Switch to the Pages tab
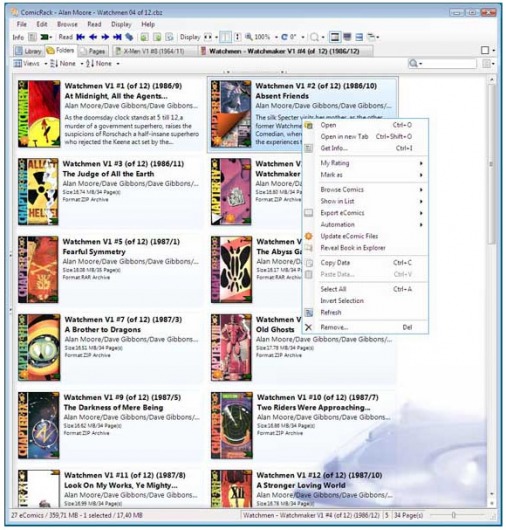Viewport: 506px width, 530px height. click(93, 51)
